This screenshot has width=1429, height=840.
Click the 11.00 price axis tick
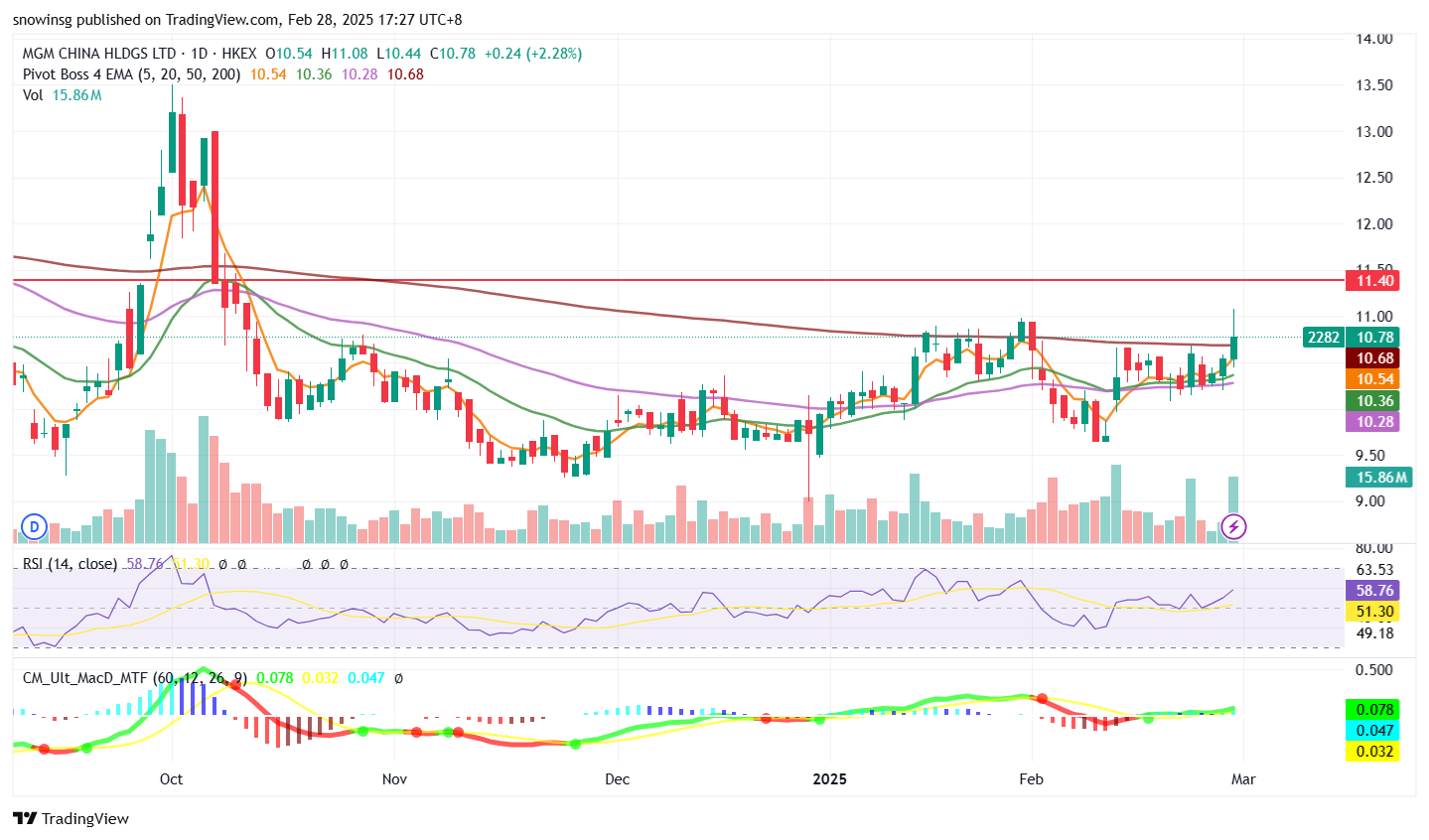[1374, 317]
